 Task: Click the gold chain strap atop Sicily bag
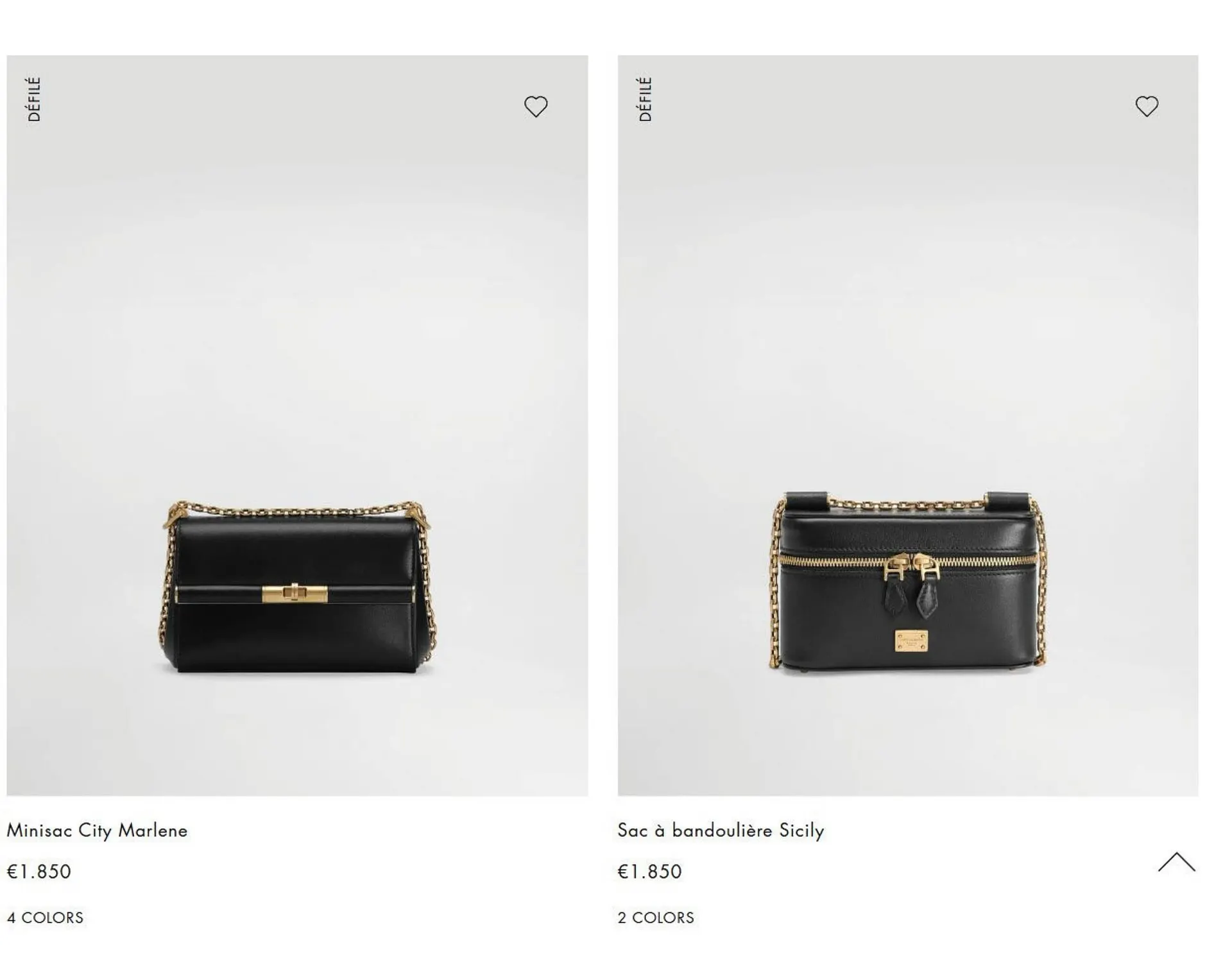pos(907,504)
